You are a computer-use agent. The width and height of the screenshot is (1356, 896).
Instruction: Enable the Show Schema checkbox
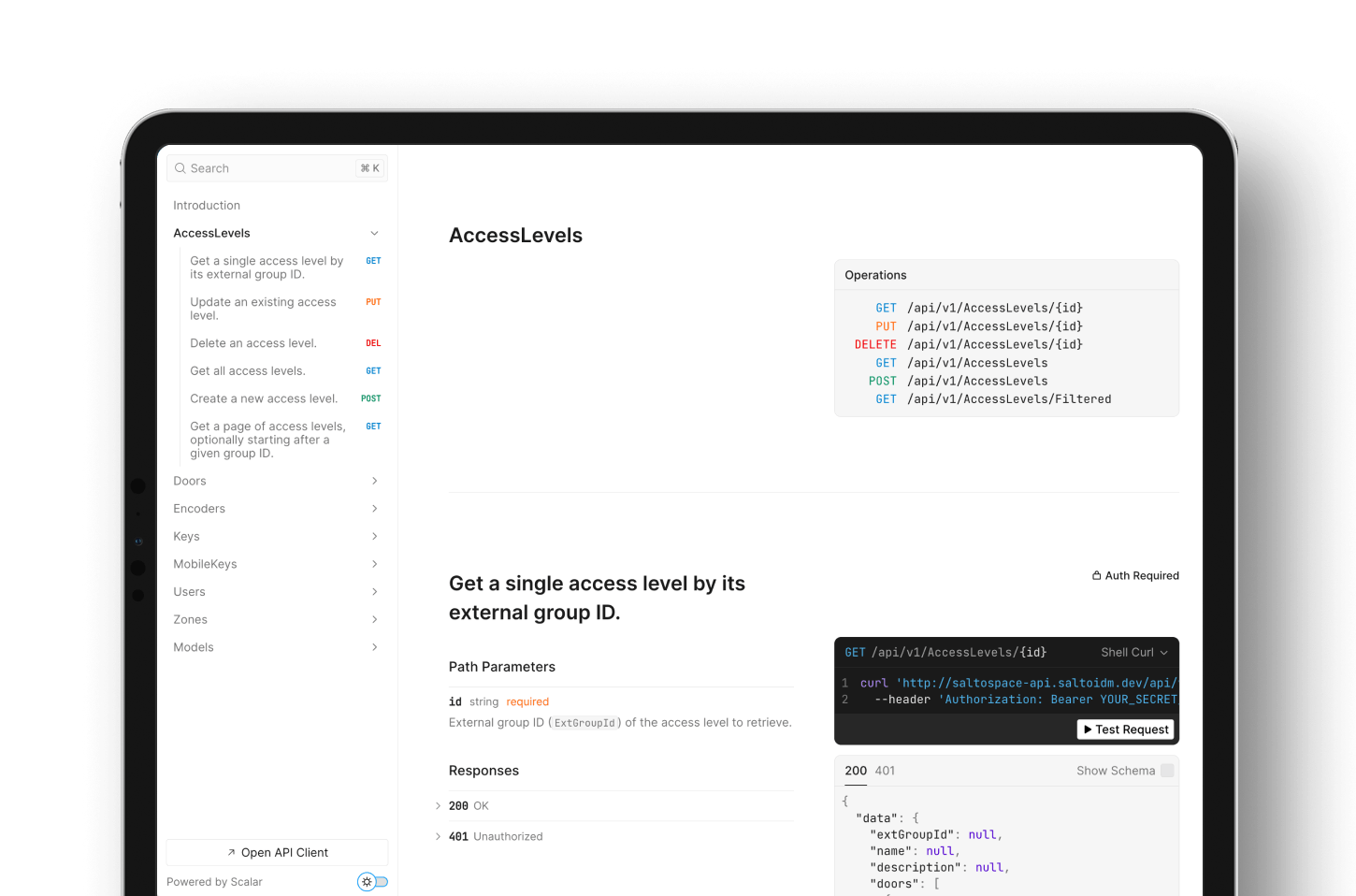(x=1167, y=771)
